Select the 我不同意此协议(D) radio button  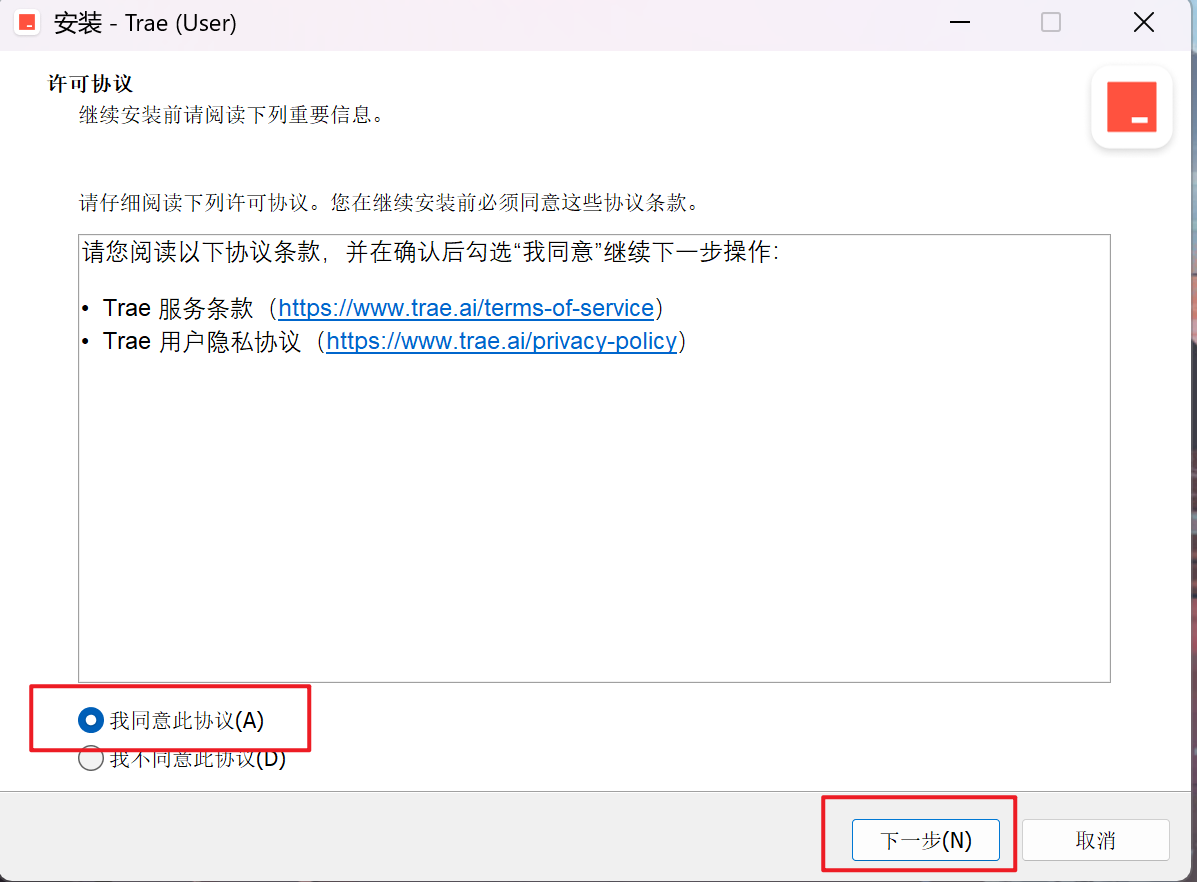pyautogui.click(x=91, y=758)
